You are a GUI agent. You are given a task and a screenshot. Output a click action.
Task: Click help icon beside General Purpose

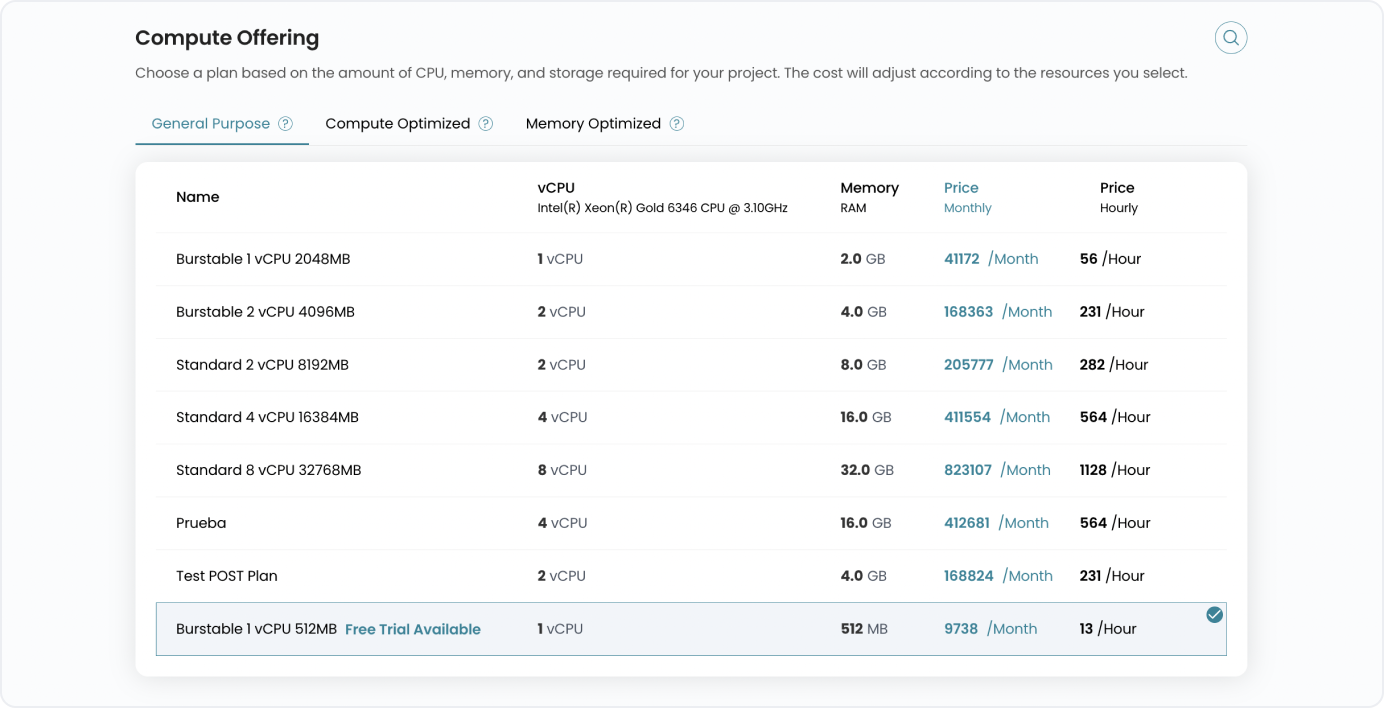285,124
